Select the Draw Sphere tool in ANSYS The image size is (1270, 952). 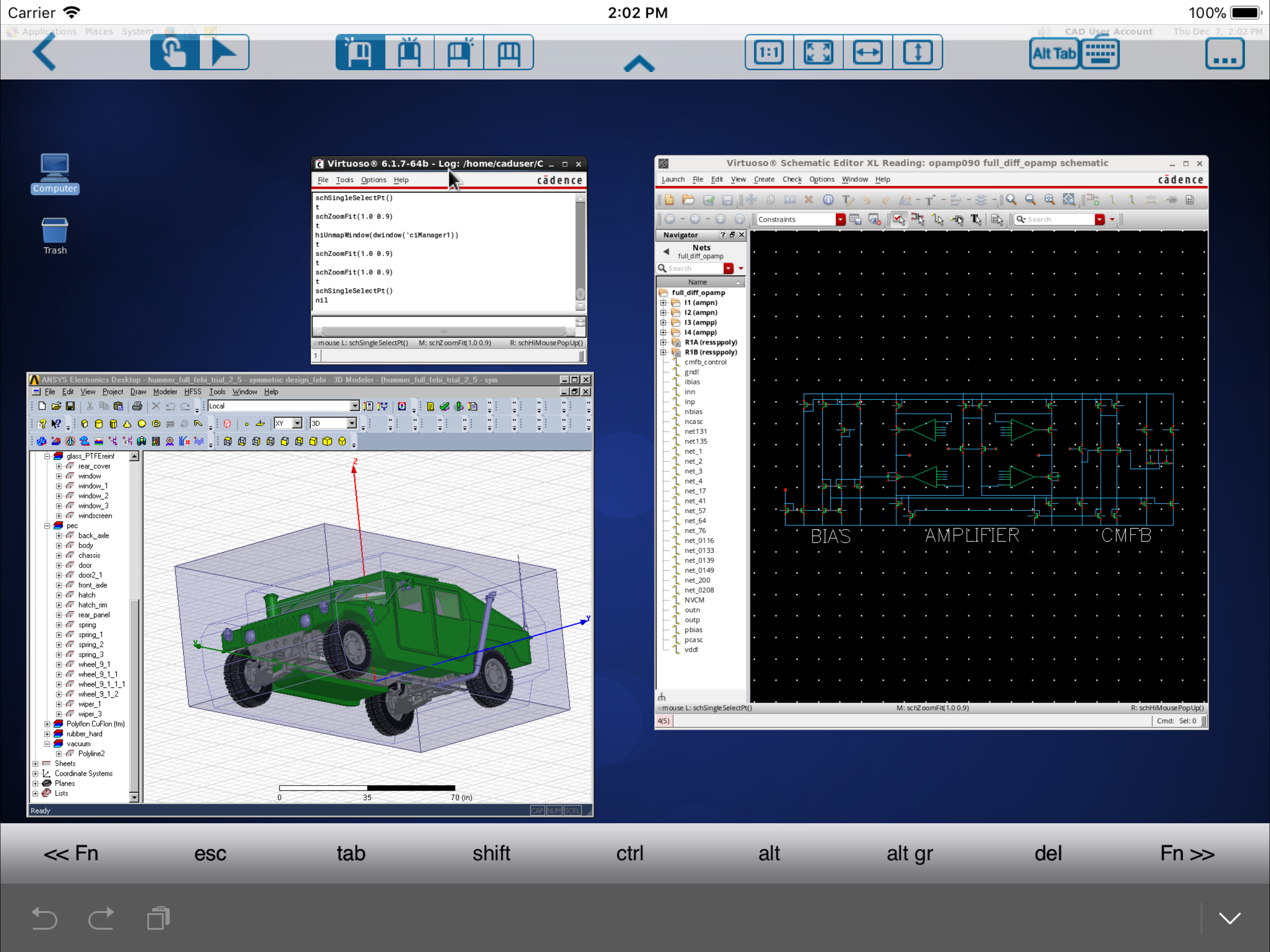[x=142, y=424]
